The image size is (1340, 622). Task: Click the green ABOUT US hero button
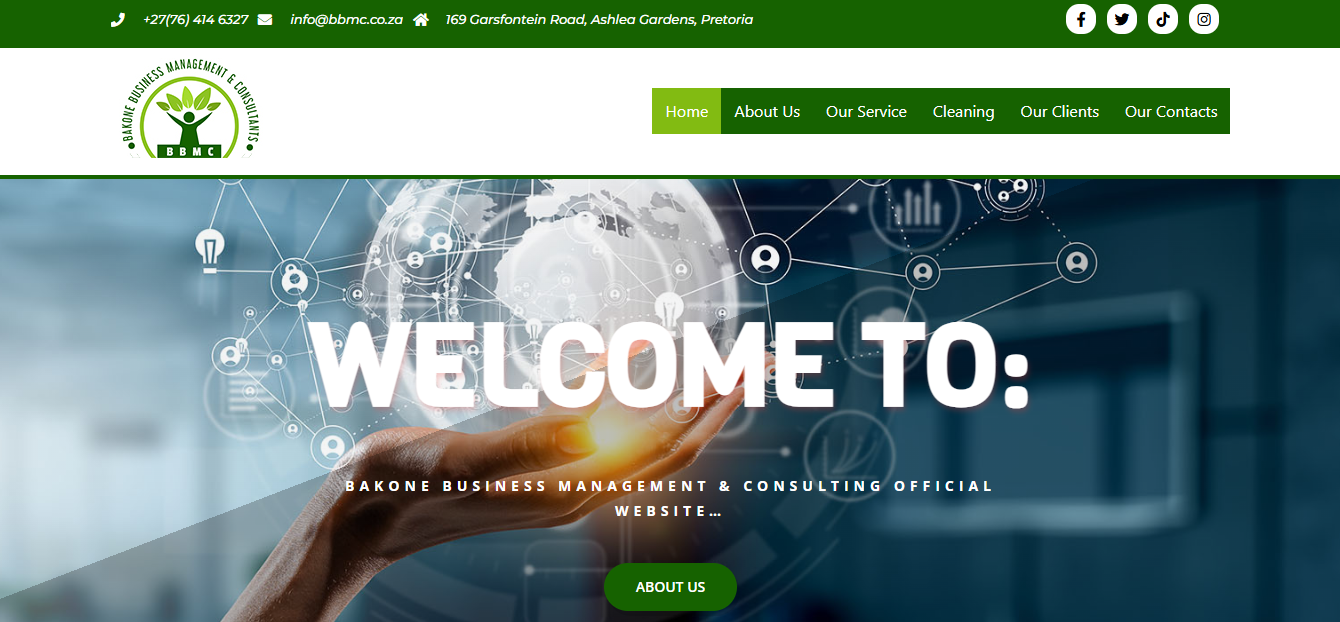(x=670, y=587)
